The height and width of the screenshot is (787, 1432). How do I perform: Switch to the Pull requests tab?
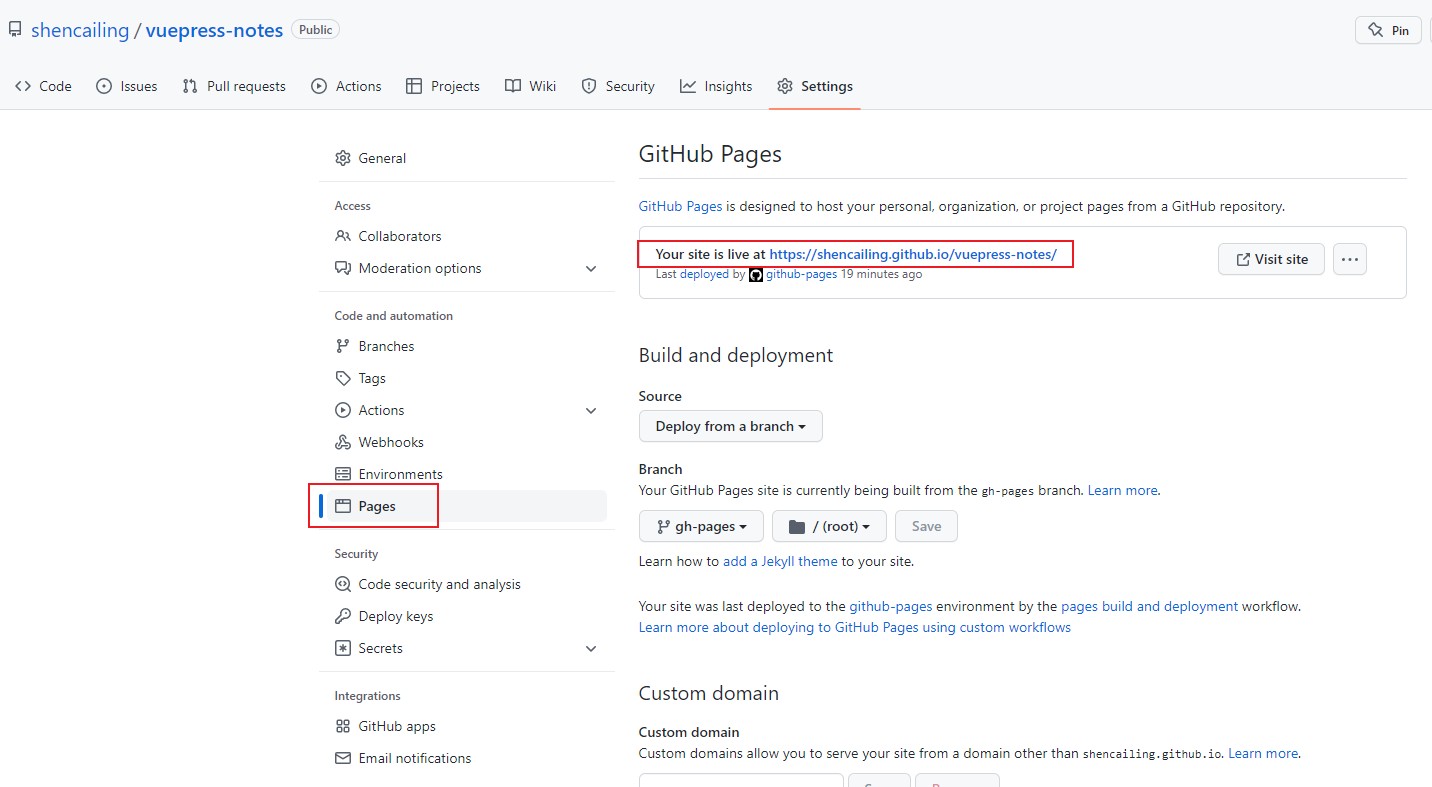point(234,86)
